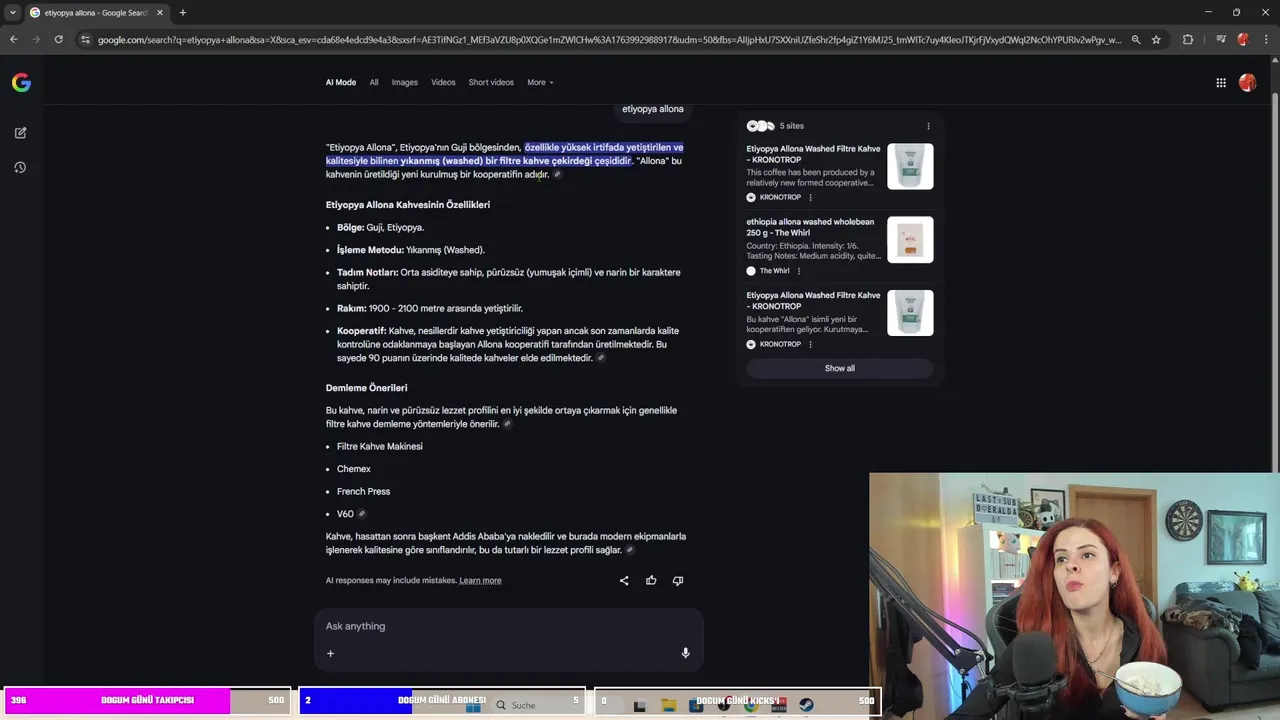Click the Google logo
Viewport: 1280px width, 720px height.
21,83
